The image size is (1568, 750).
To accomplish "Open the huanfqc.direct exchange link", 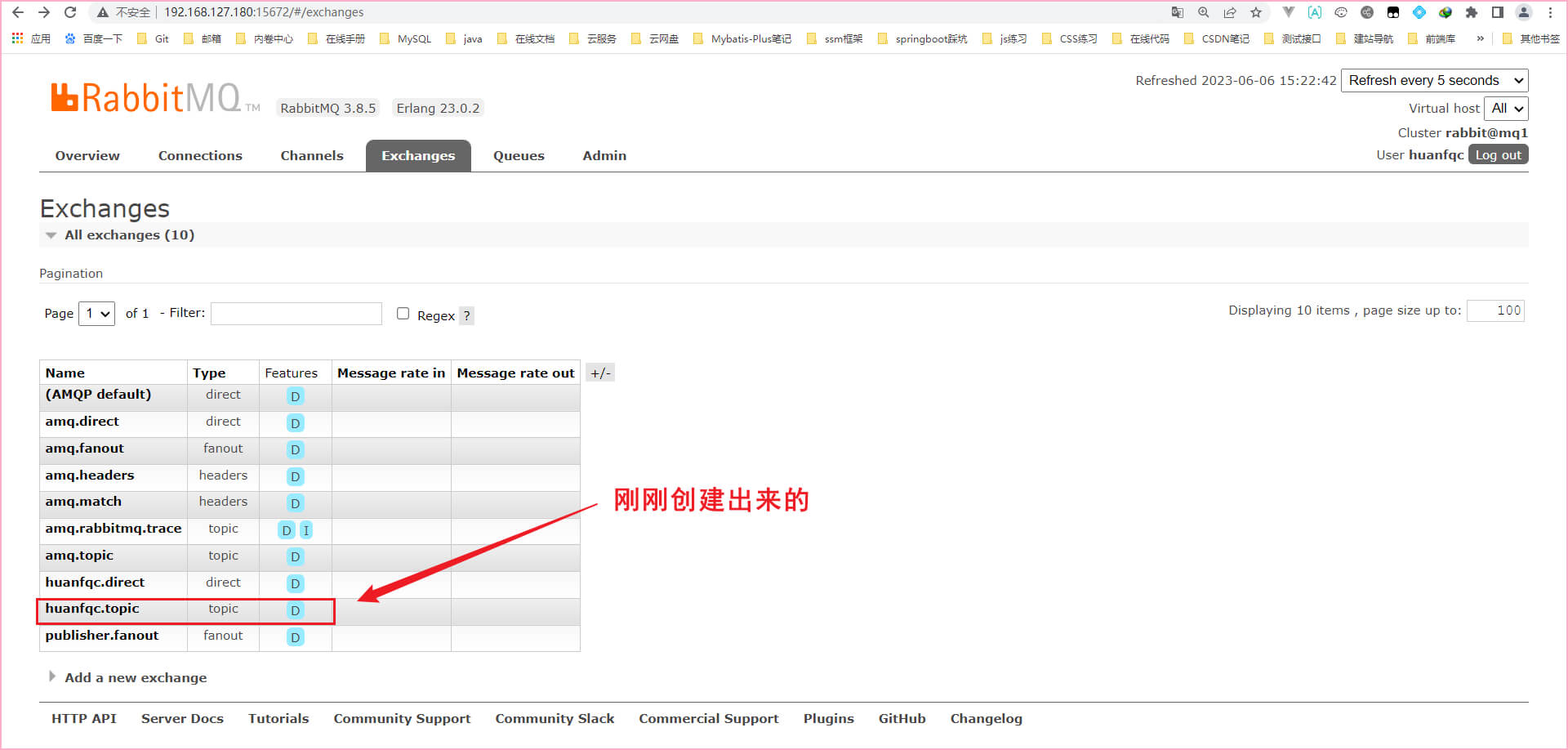I will point(95,583).
